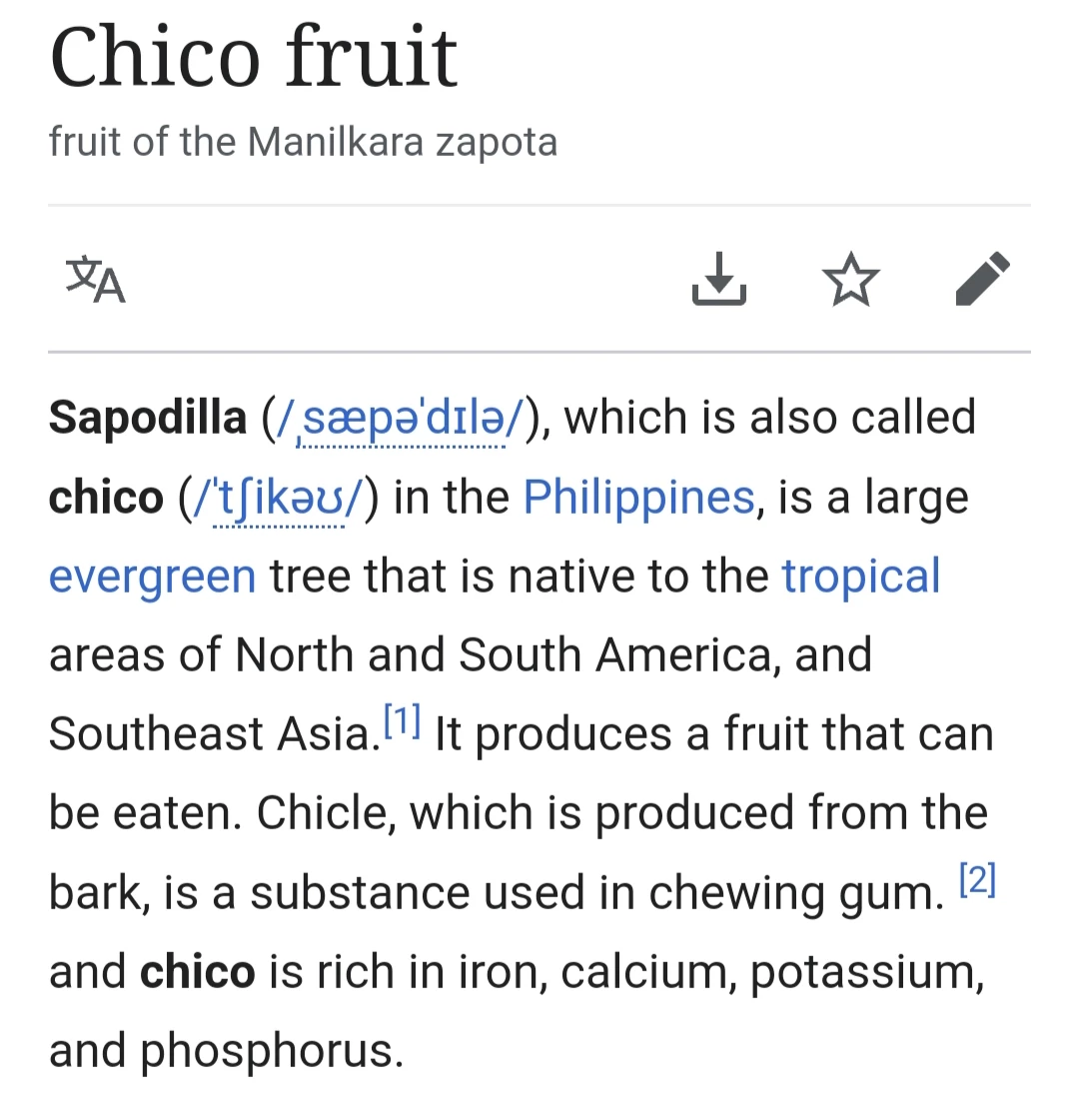This screenshot has width=1079, height=1120.
Task: Jump to reference footnote [1]
Action: [402, 720]
